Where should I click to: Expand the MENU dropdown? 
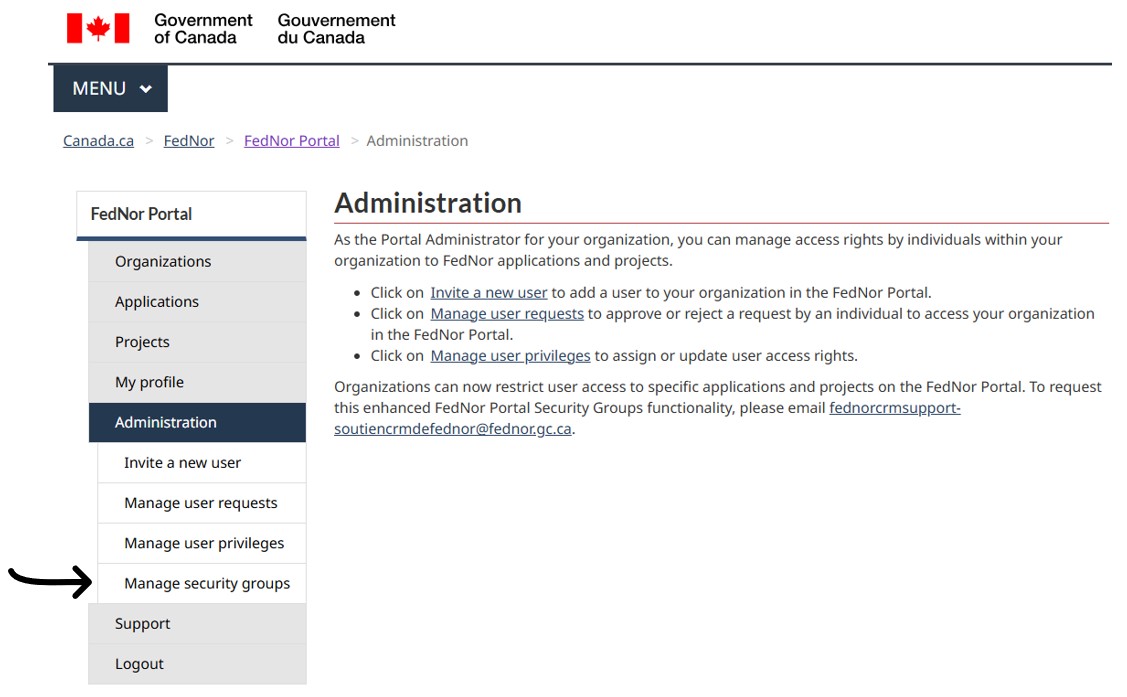(x=111, y=88)
